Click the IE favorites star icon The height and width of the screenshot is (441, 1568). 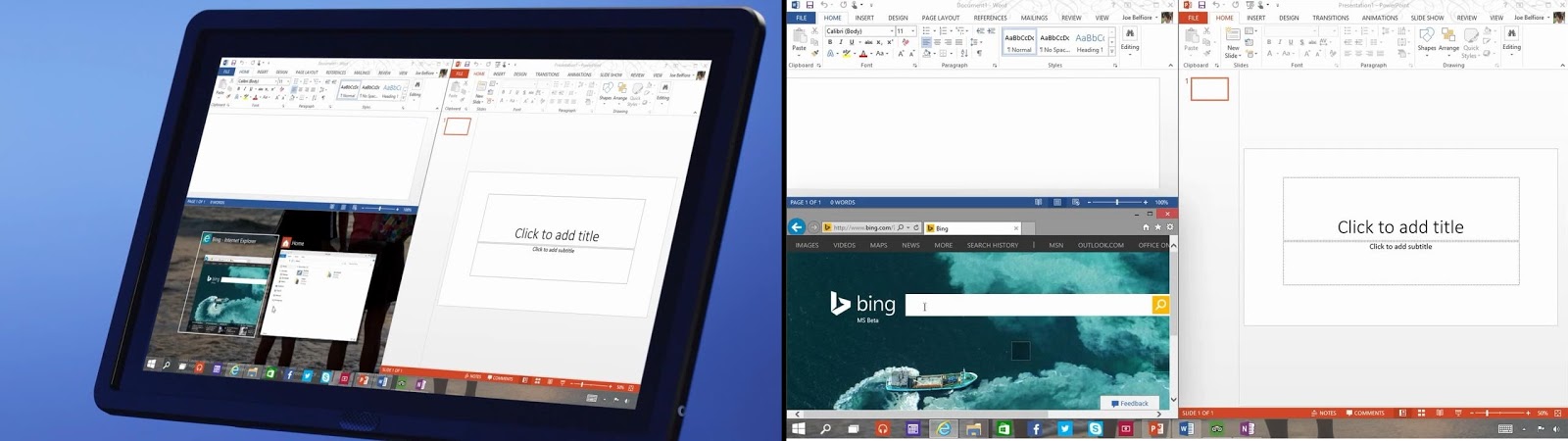coord(1157,227)
